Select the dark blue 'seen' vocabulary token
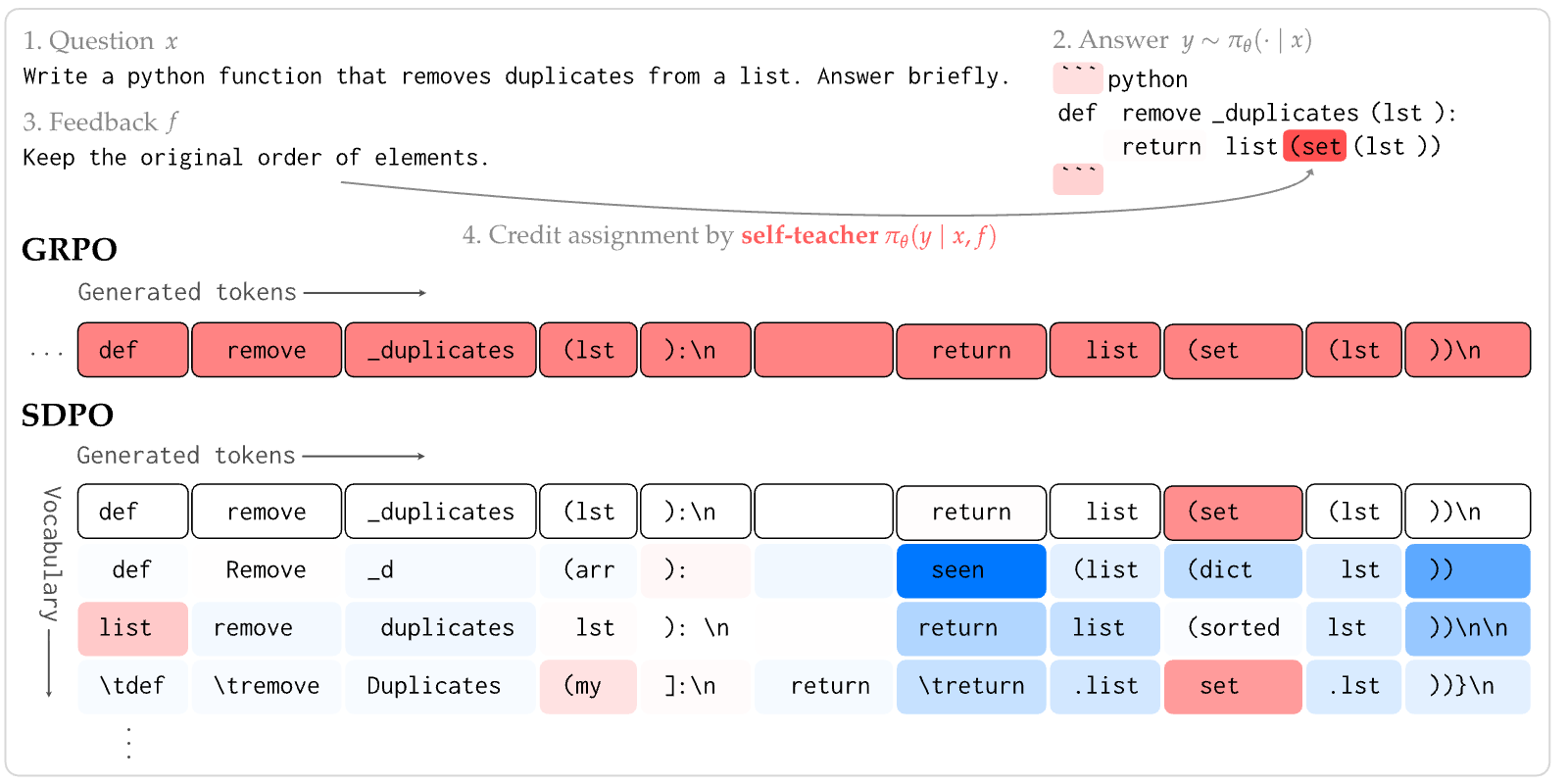Image resolution: width=1568 pixels, height=784 pixels. coord(971,570)
